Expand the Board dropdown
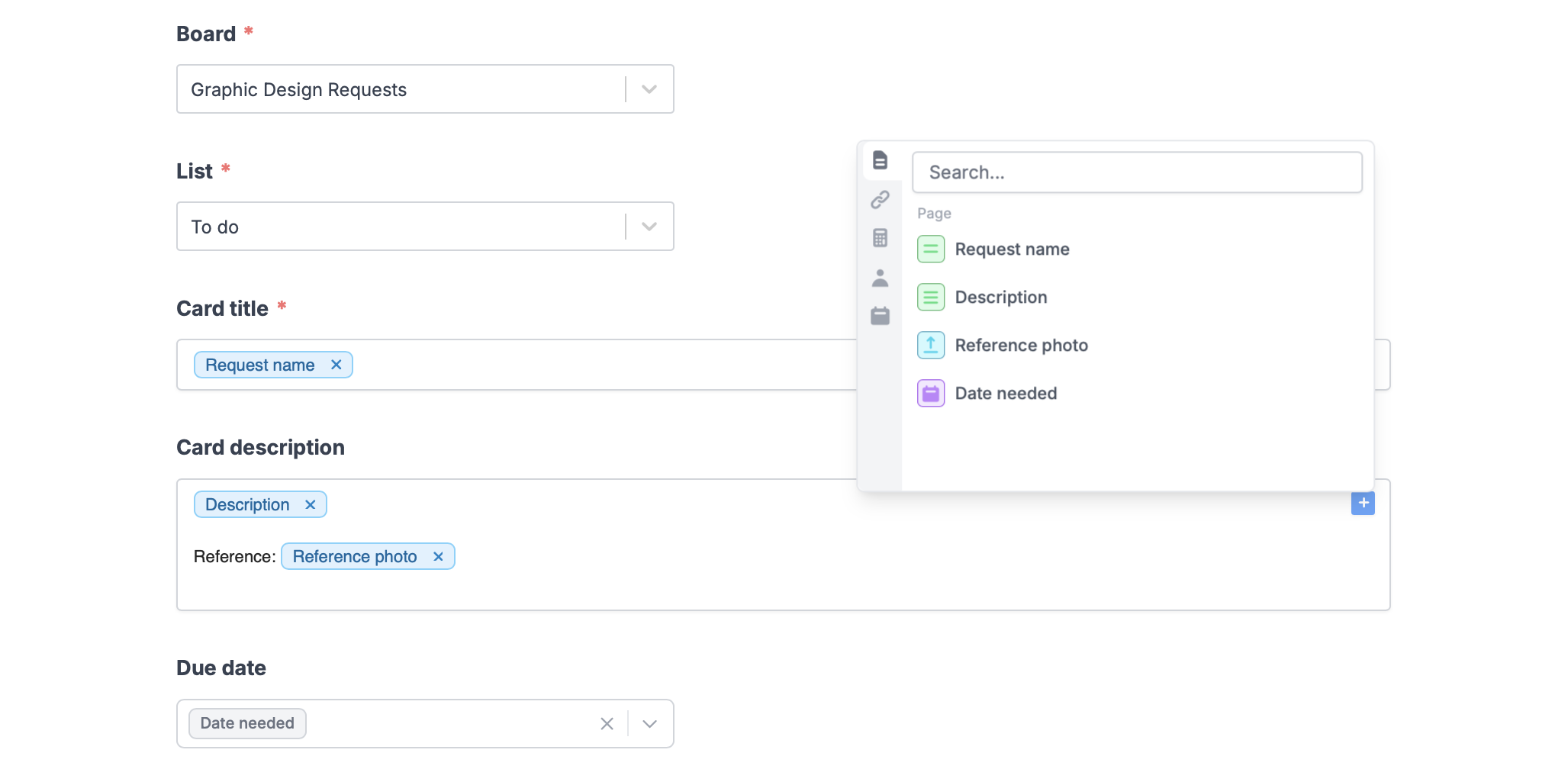 tap(649, 88)
